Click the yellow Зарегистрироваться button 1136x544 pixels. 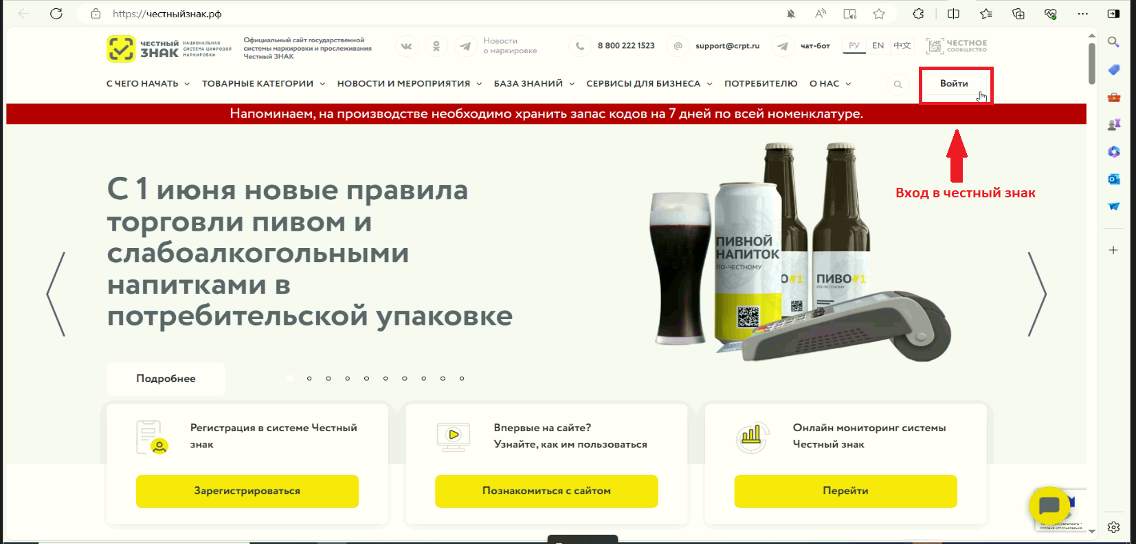coord(247,491)
